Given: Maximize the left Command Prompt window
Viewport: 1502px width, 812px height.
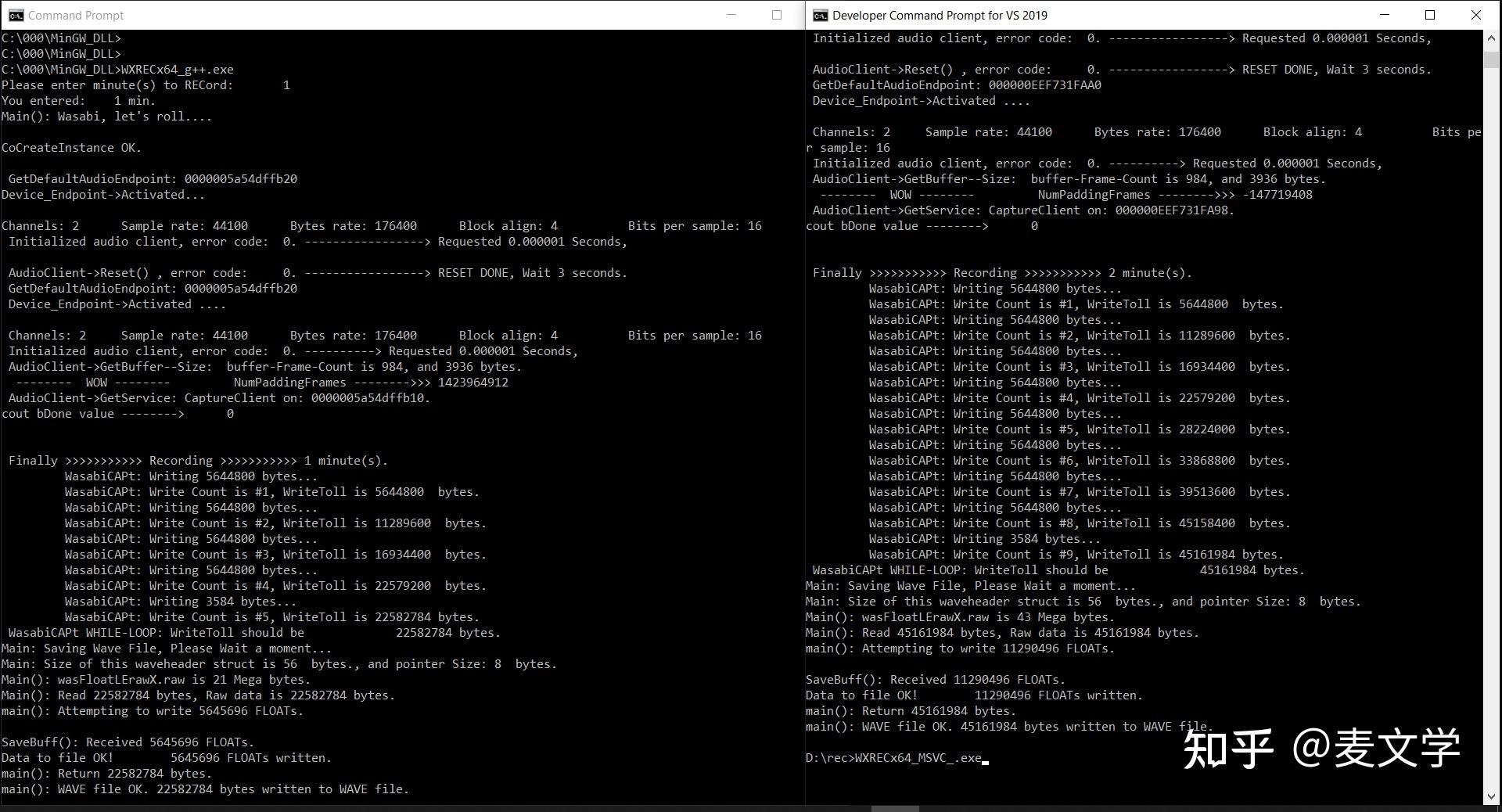Looking at the screenshot, I should tap(777, 15).
